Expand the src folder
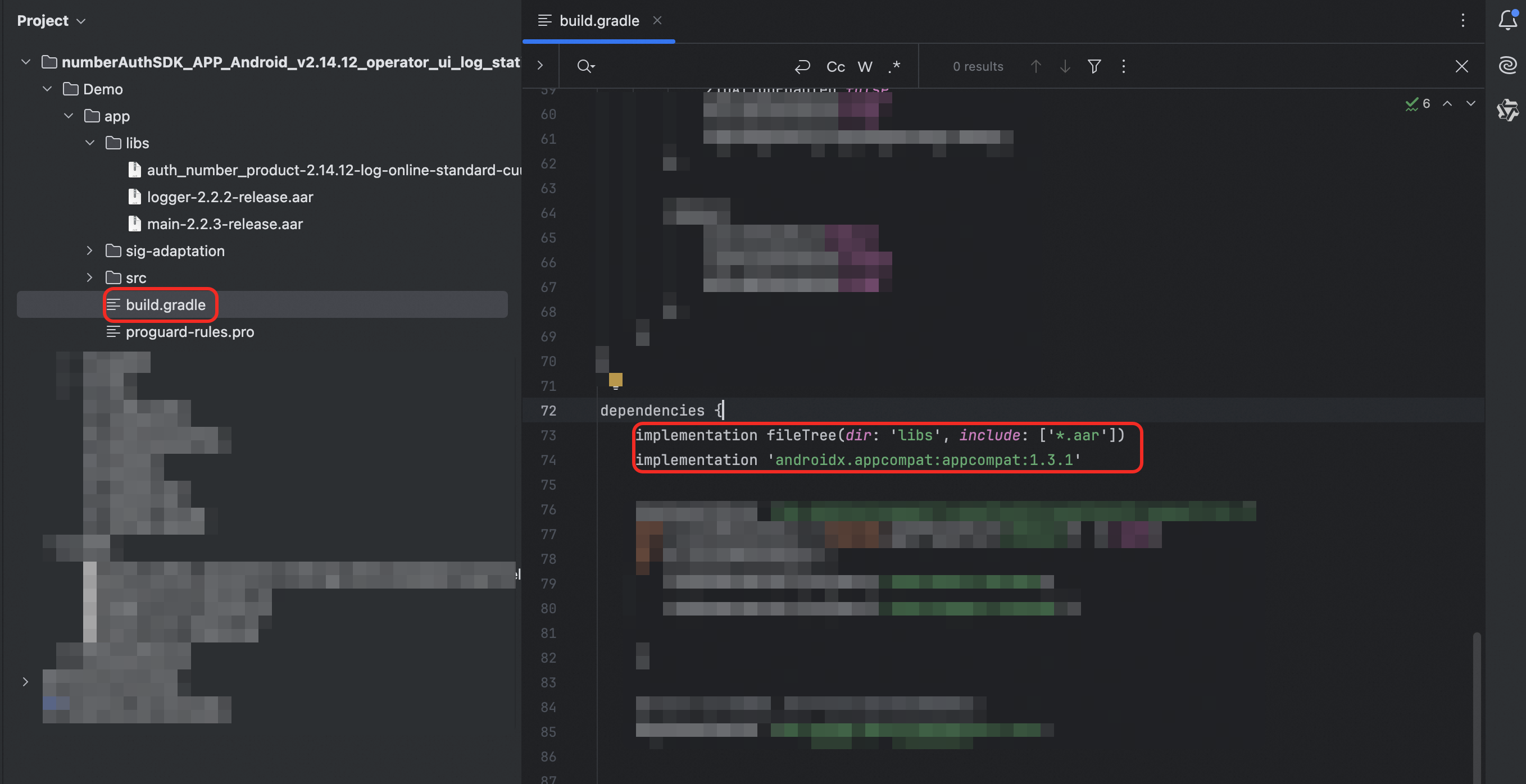This screenshot has width=1526, height=784. pos(89,278)
